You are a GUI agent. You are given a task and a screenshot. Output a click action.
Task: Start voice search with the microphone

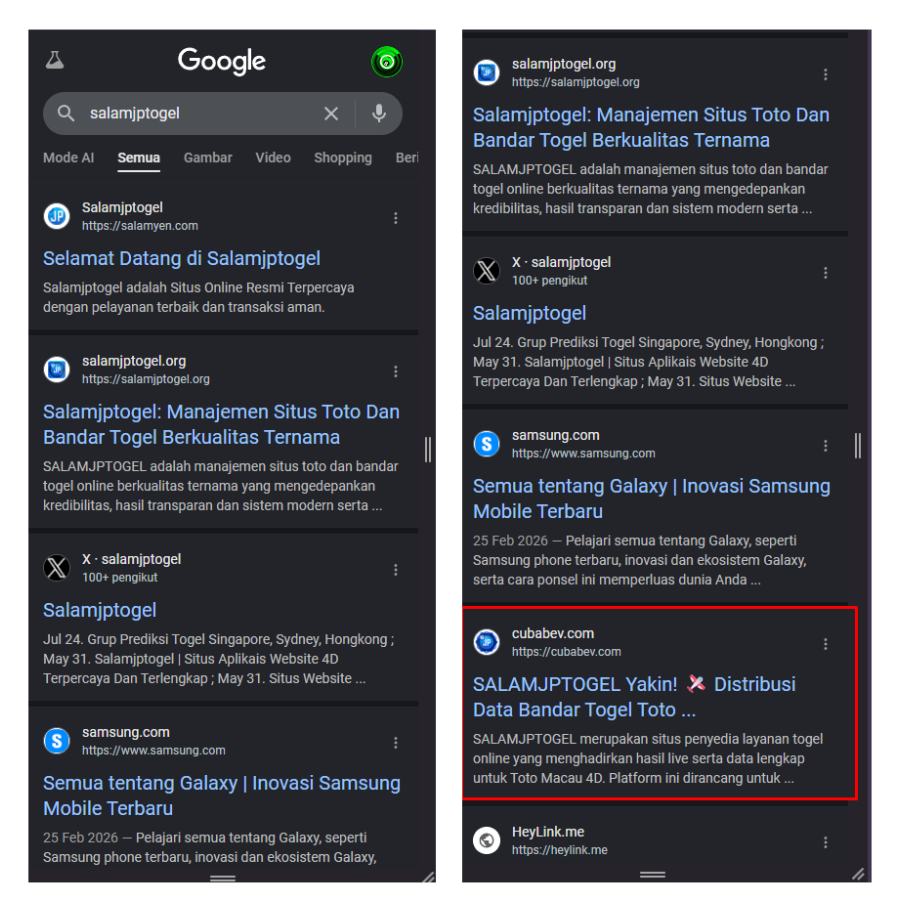click(379, 114)
